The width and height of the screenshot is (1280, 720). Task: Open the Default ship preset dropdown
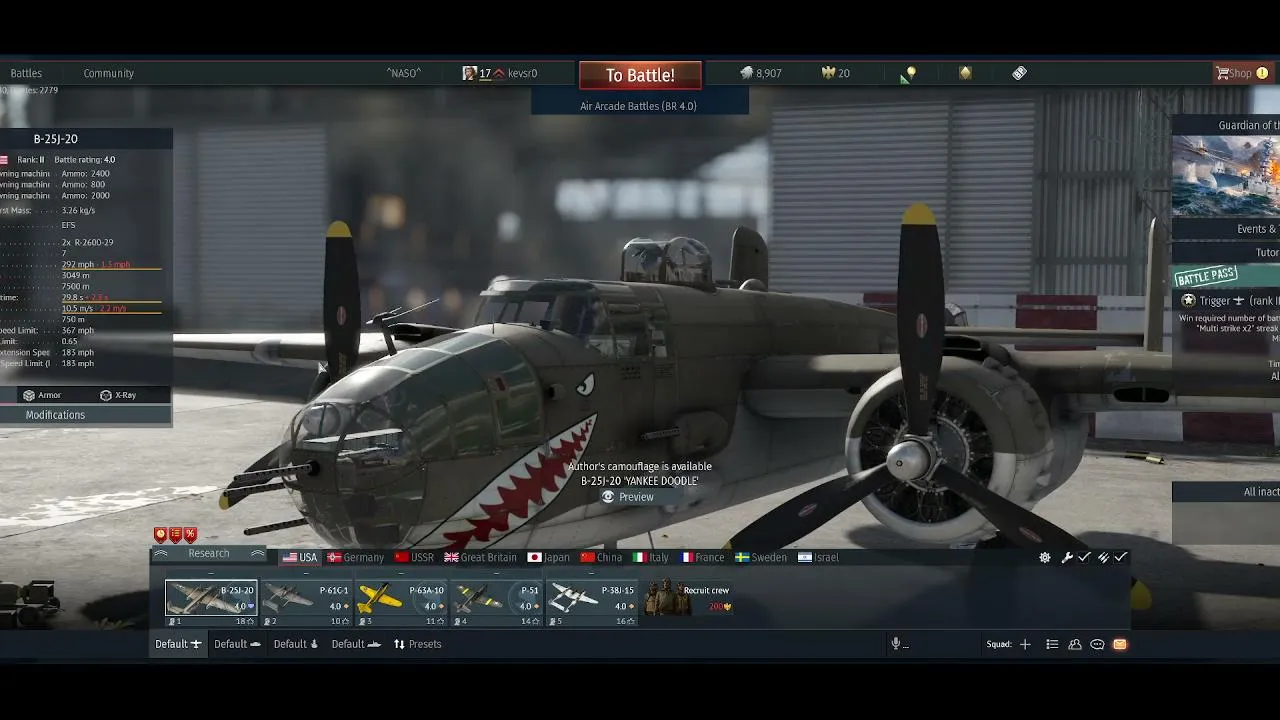click(x=356, y=644)
